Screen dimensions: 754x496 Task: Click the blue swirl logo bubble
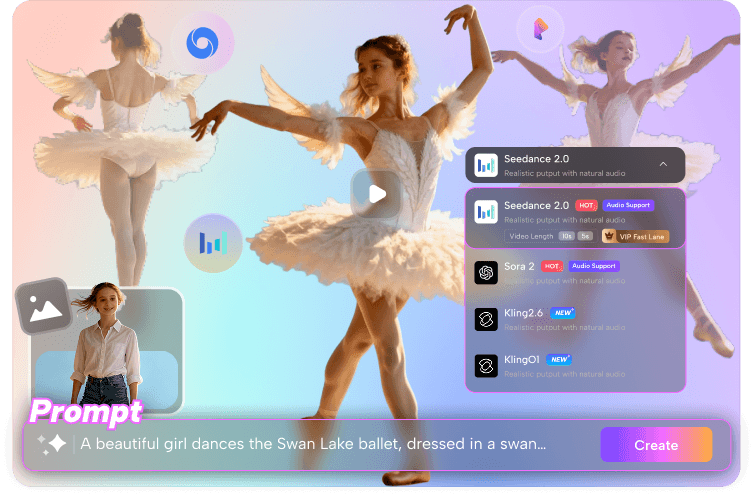[202, 43]
